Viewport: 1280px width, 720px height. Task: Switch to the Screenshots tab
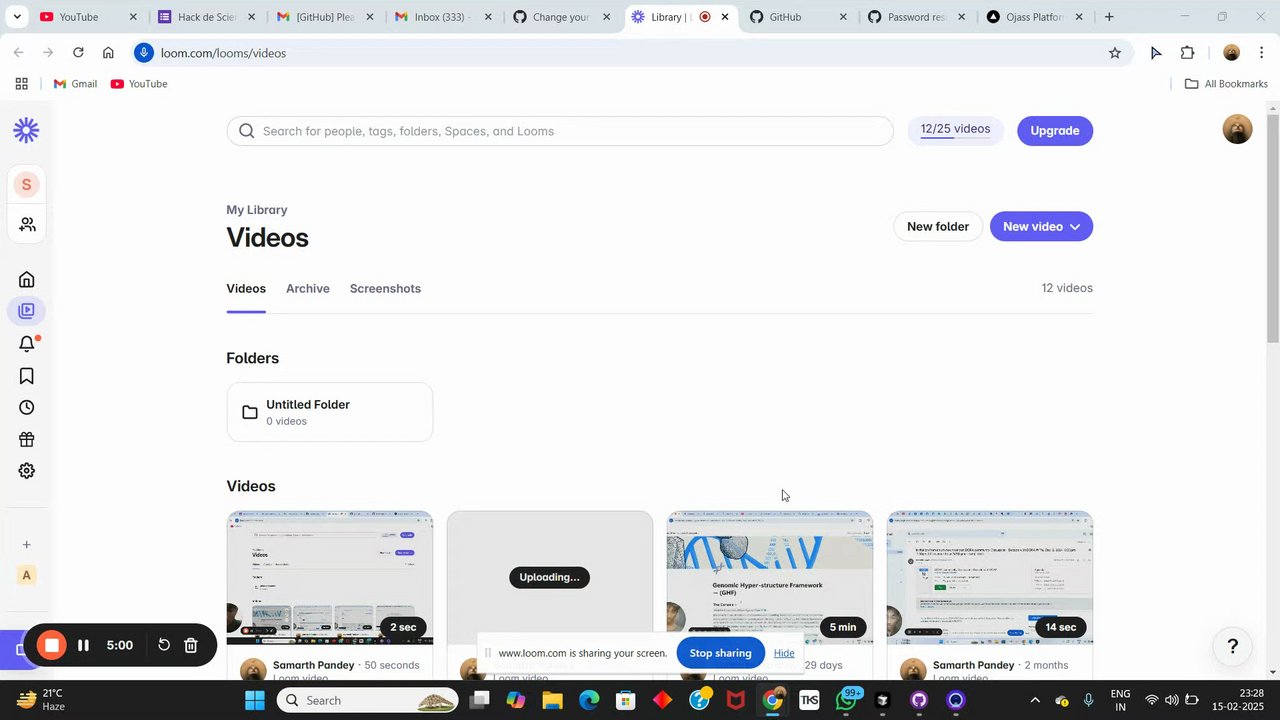click(385, 289)
